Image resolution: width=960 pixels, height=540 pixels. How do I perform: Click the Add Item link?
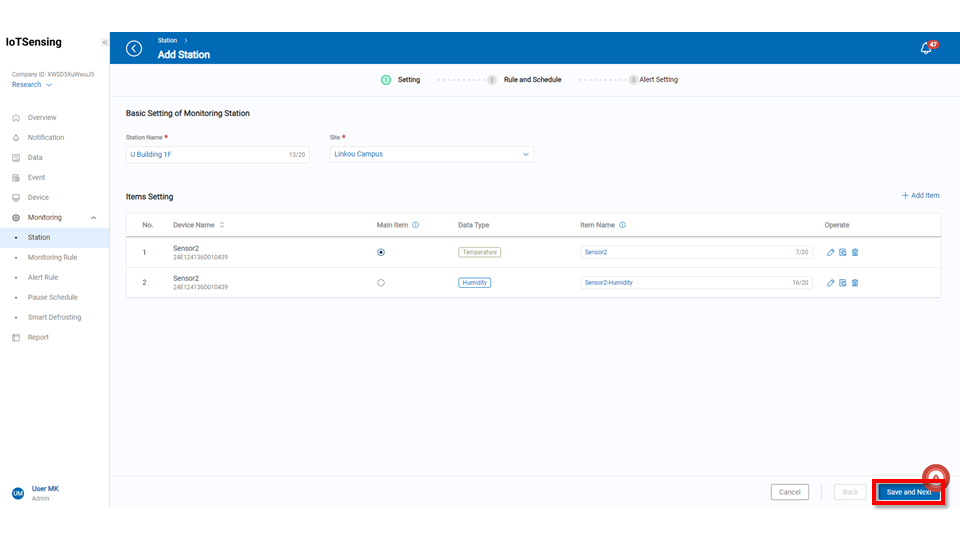point(920,196)
